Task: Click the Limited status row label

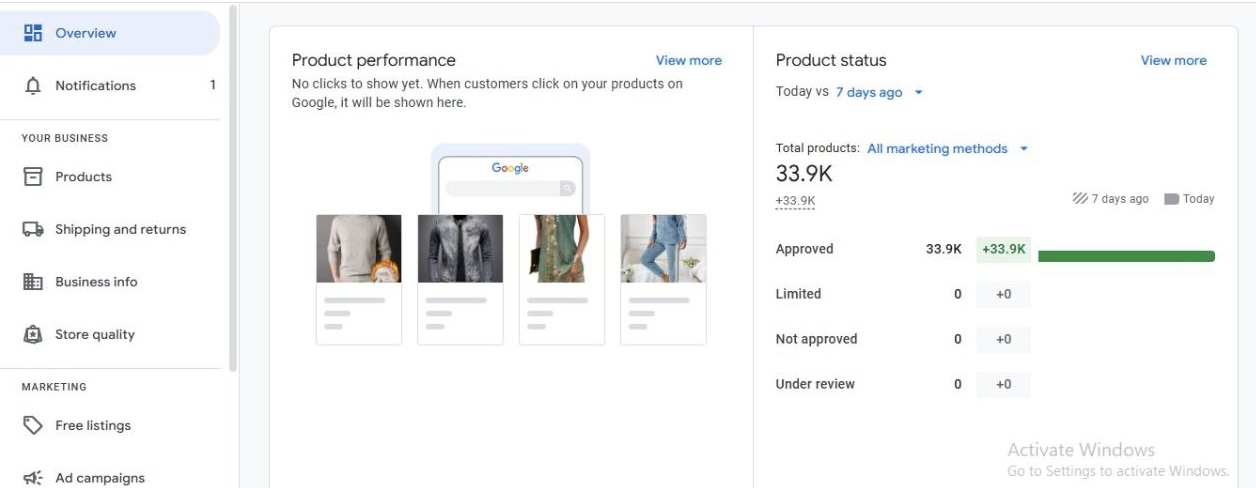Action: coord(798,294)
